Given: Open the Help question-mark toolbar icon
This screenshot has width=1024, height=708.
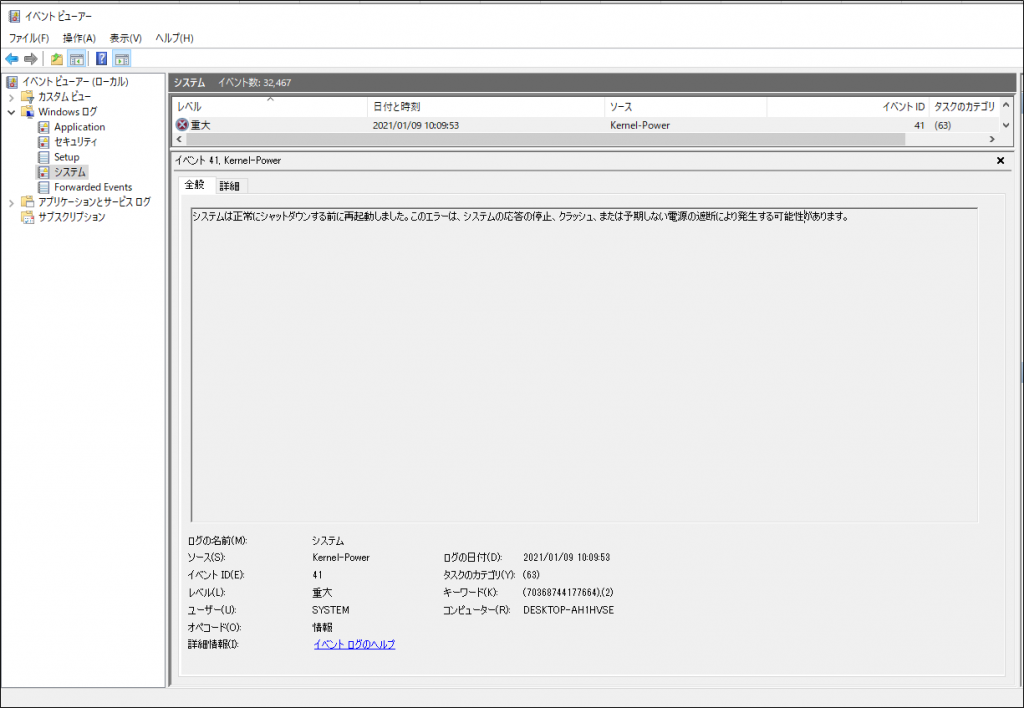Looking at the screenshot, I should [x=101, y=59].
